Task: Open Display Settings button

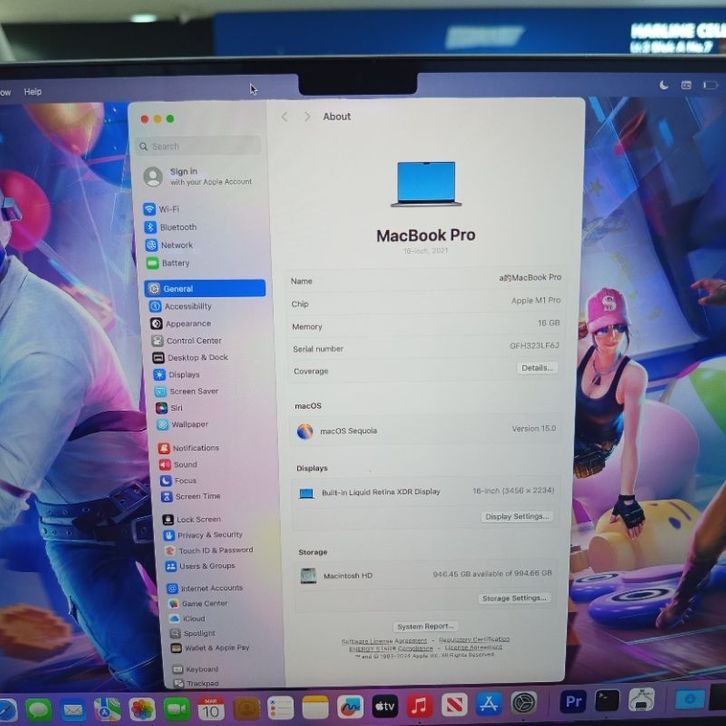Action: click(516, 517)
